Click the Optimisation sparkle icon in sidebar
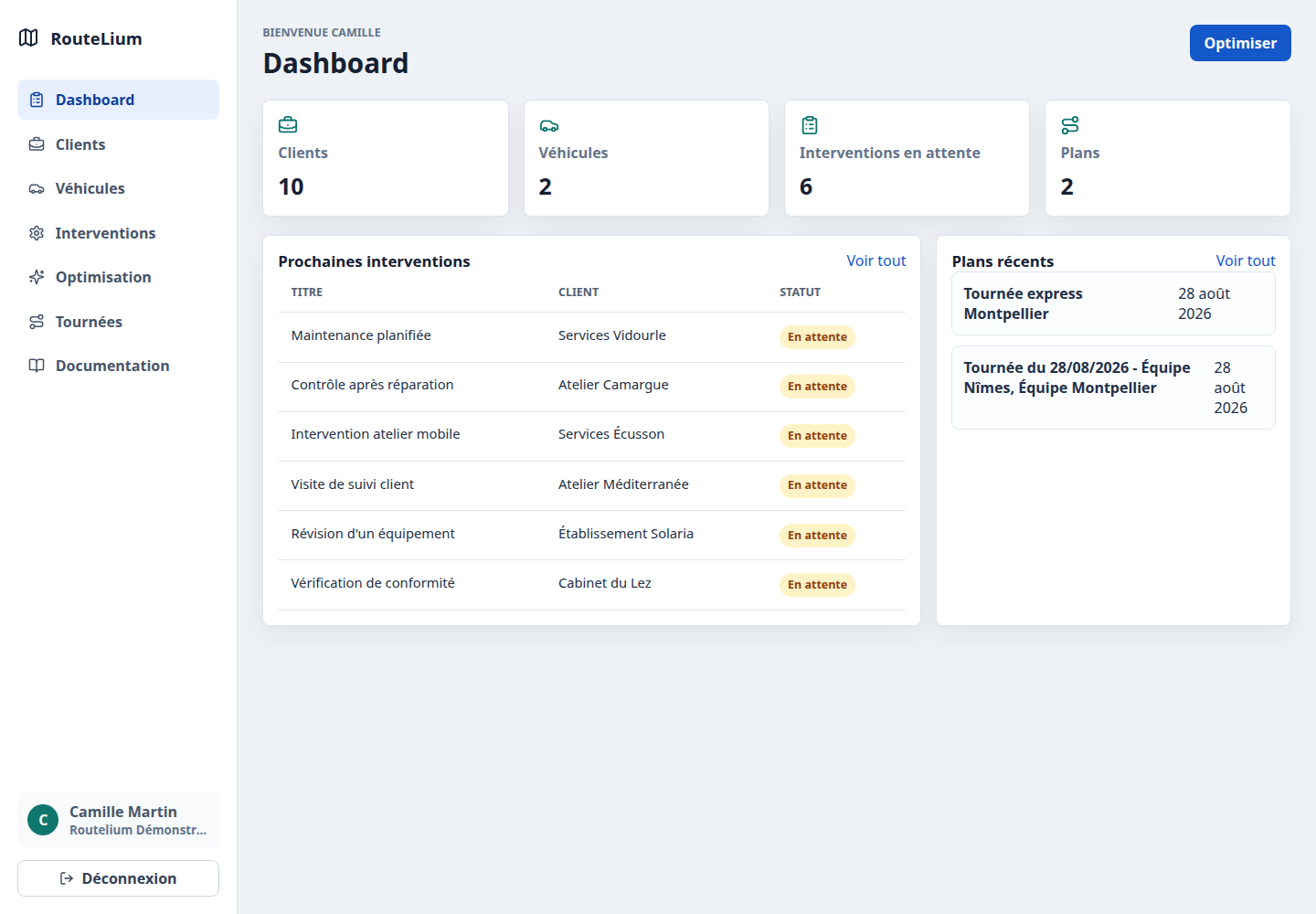The height and width of the screenshot is (914, 1316). (37, 277)
